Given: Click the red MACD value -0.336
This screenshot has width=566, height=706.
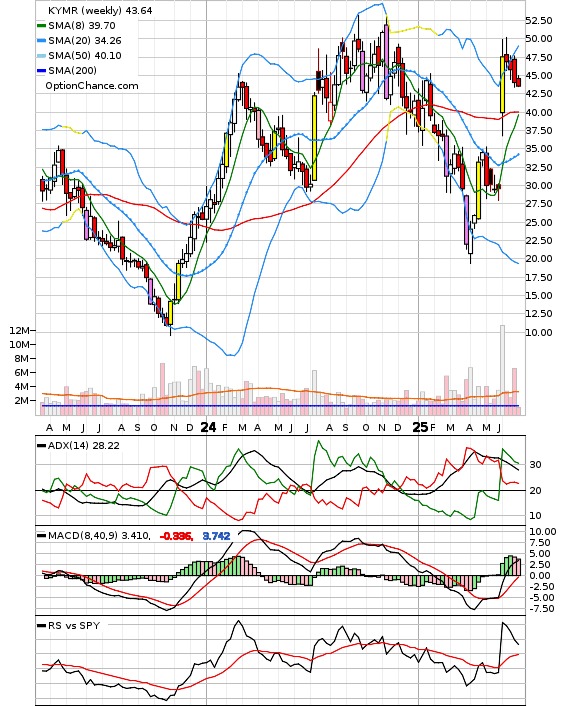Looking at the screenshot, I should pos(176,536).
